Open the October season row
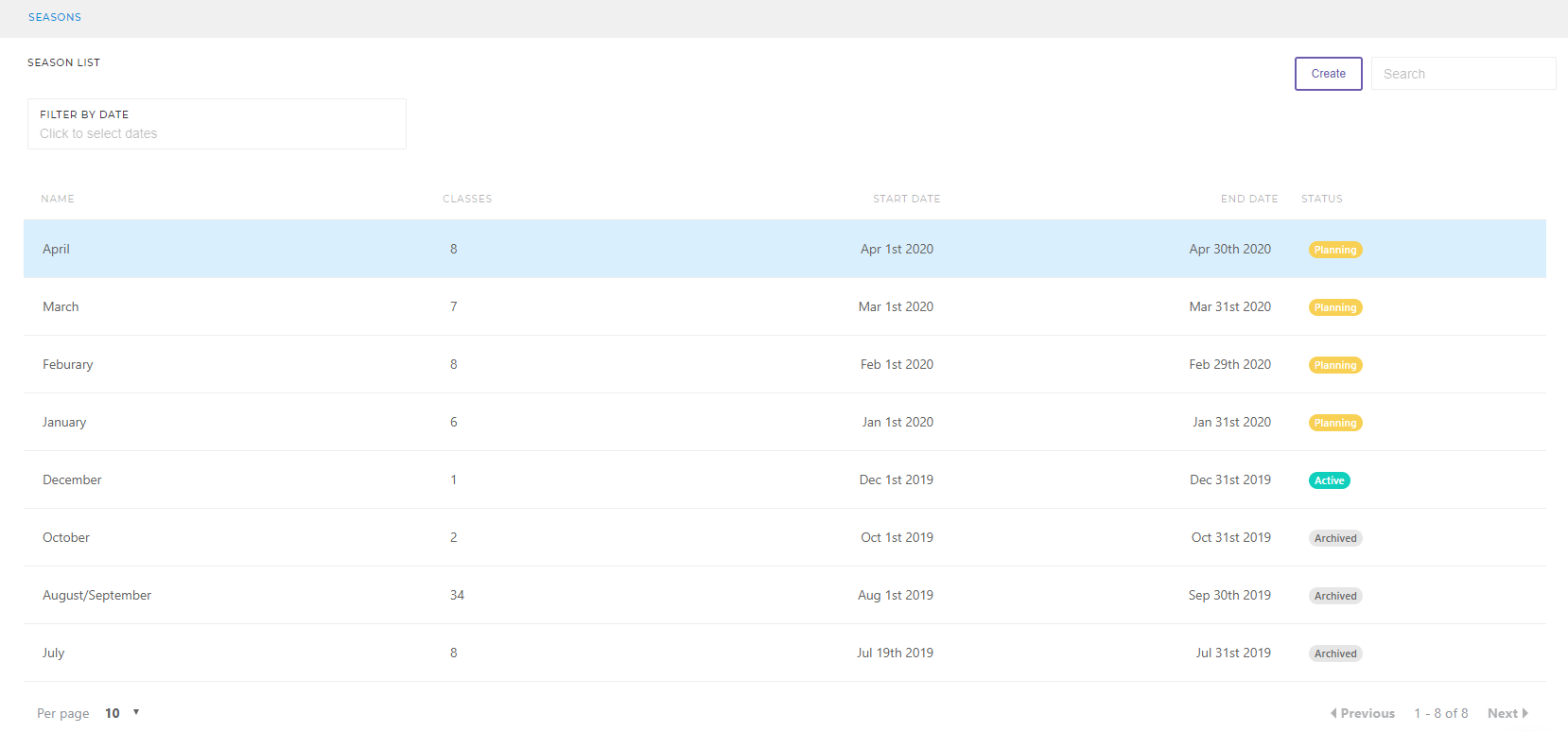 point(785,537)
